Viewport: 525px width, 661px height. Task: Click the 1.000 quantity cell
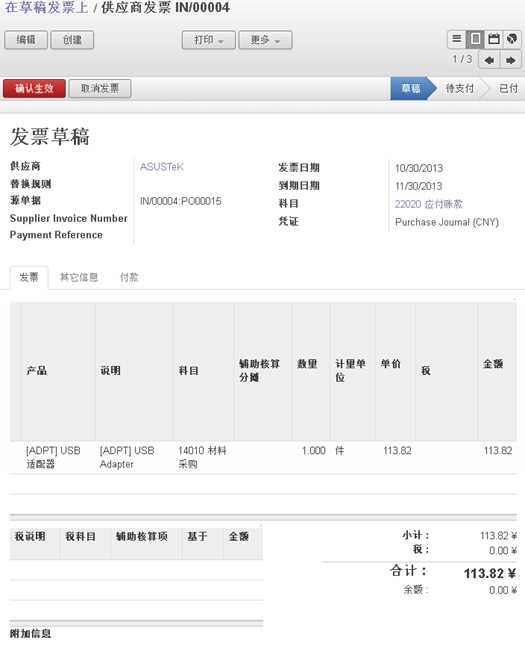(x=313, y=451)
